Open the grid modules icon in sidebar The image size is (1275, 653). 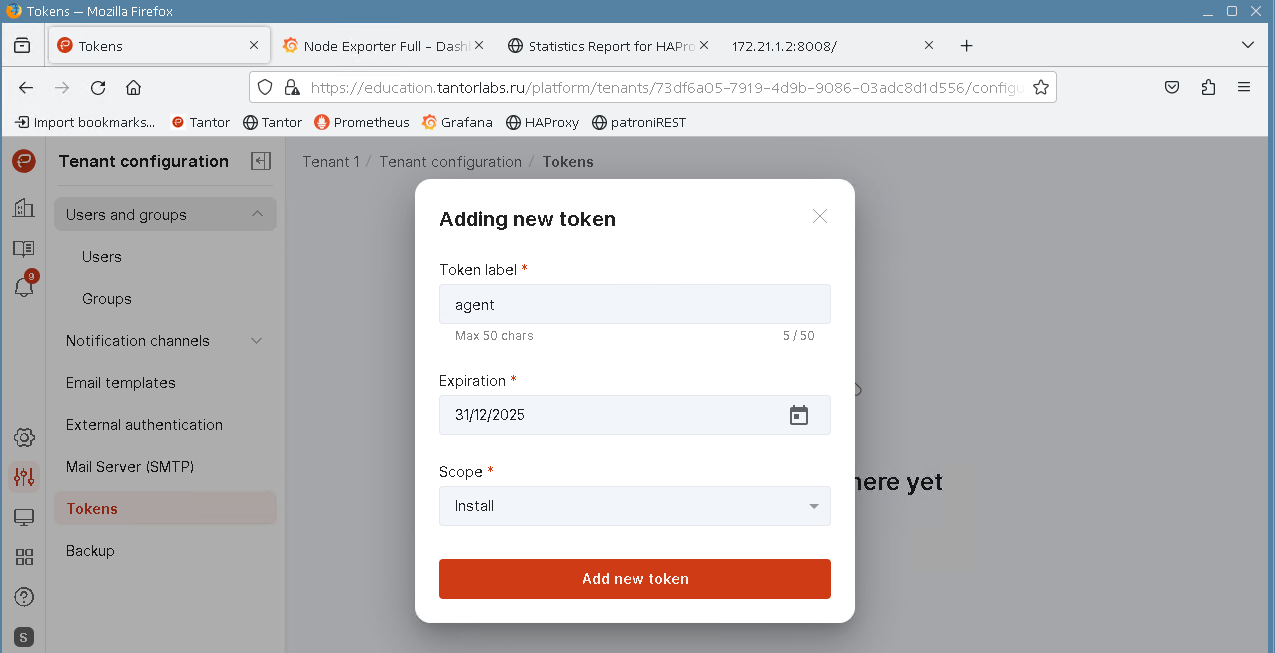pyautogui.click(x=24, y=557)
